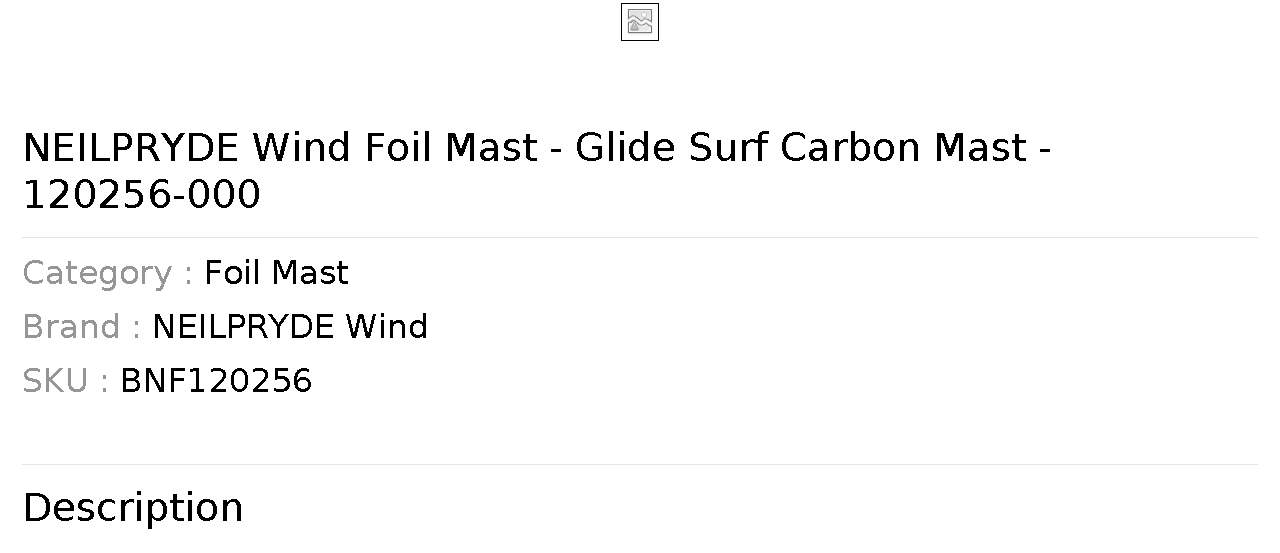This screenshot has width=1280, height=553.
Task: Click the word 'Mast' in category value
Action: tap(311, 273)
